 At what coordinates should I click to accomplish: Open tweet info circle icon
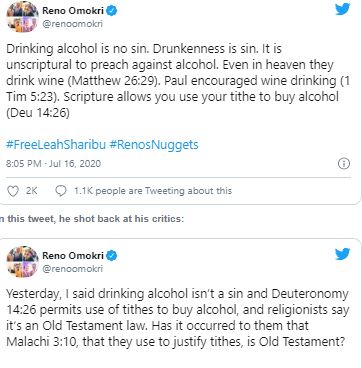(344, 164)
